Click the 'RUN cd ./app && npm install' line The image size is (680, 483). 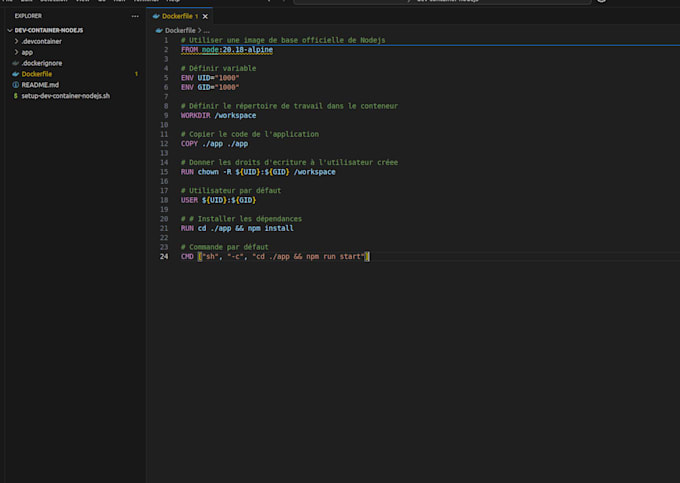coord(237,228)
